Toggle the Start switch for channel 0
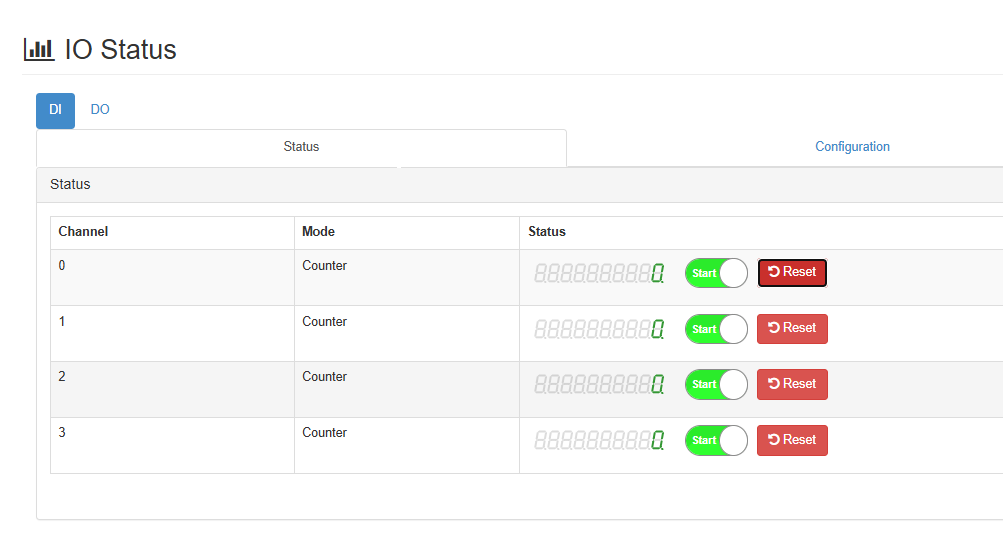 point(716,273)
